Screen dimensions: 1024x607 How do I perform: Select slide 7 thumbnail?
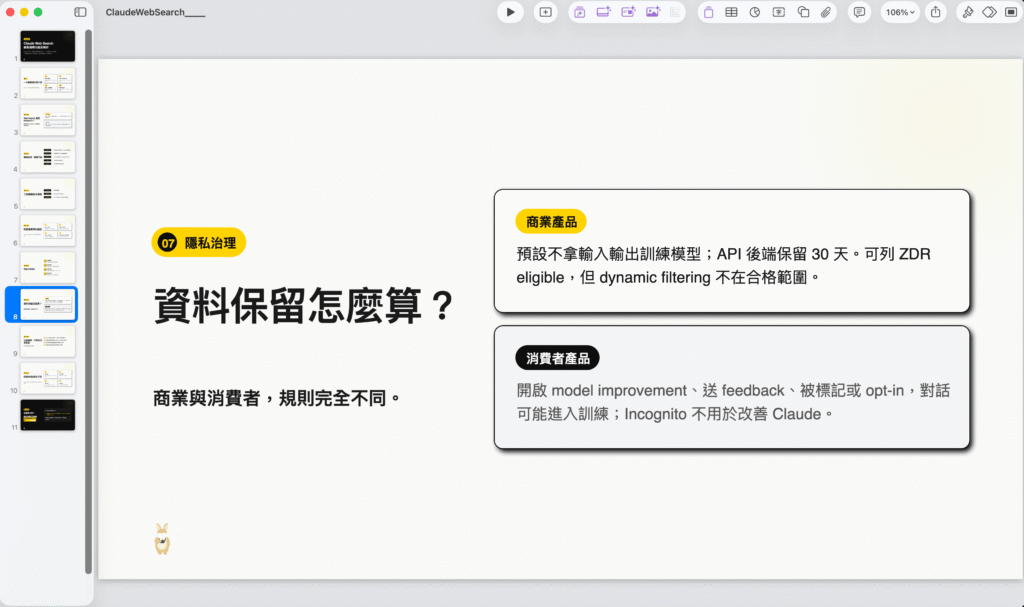click(48, 267)
